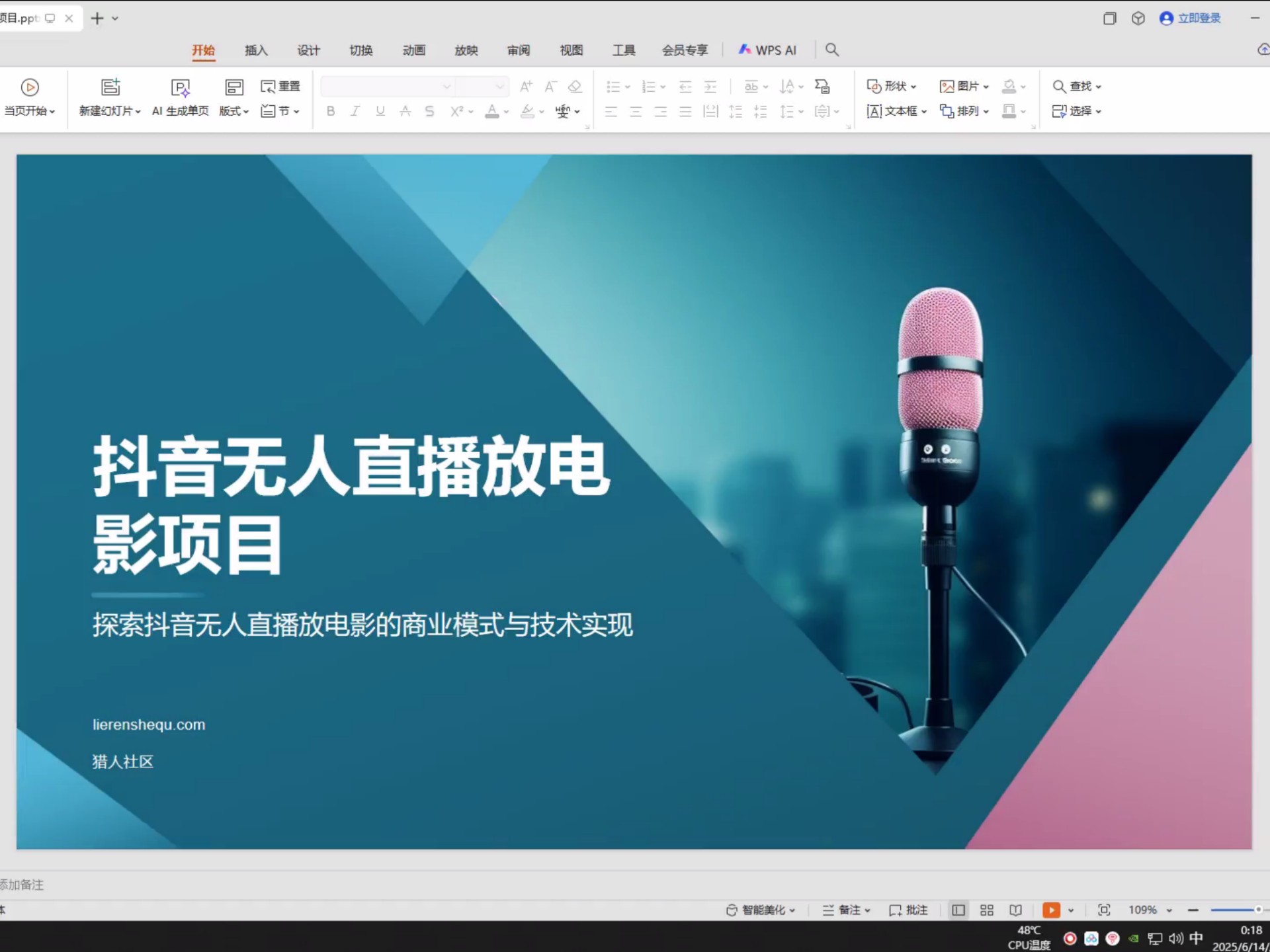Click the orange play slideshow button
Viewport: 1270px width, 952px height.
coord(1051,910)
